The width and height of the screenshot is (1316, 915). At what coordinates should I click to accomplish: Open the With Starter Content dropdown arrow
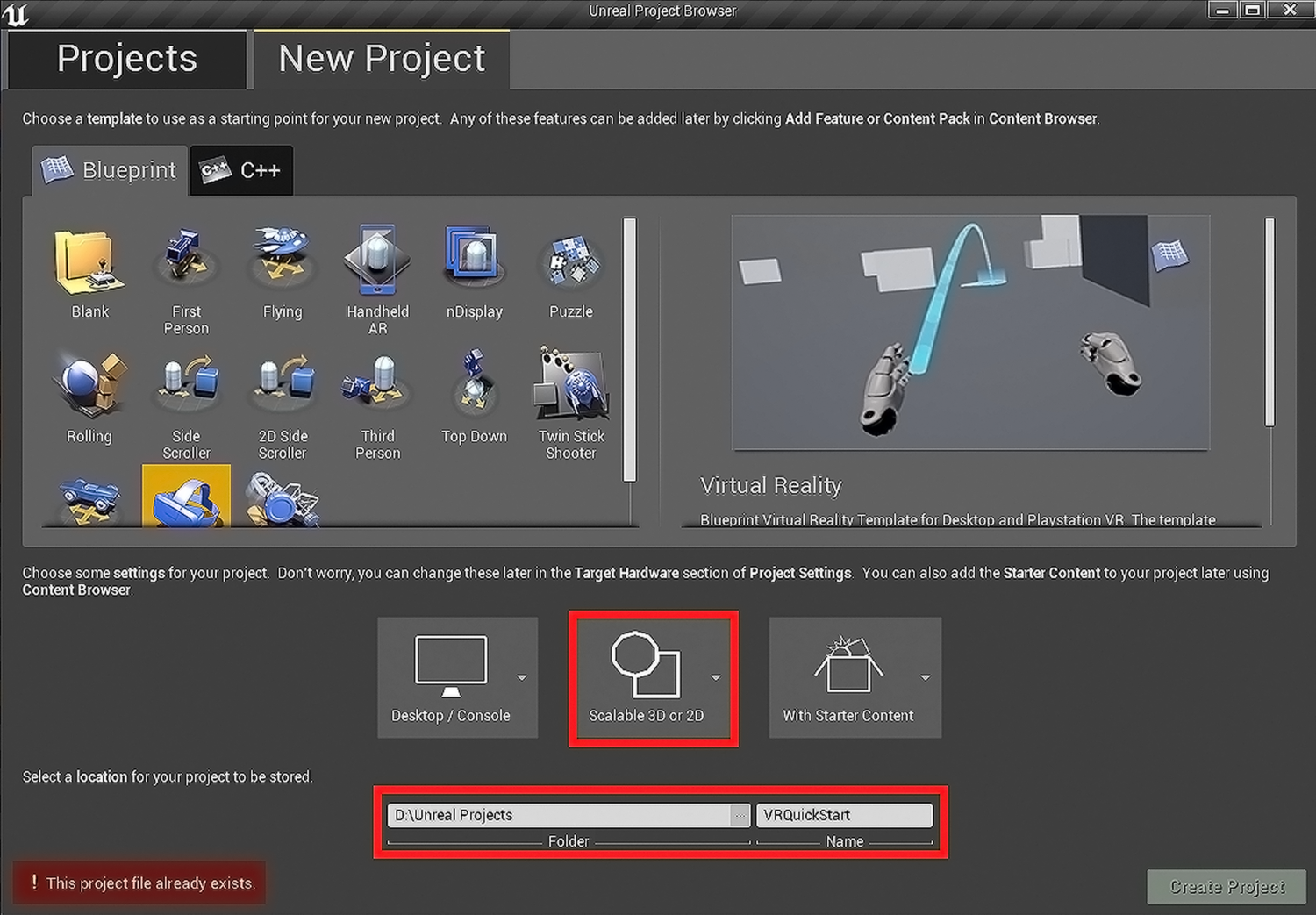(x=926, y=677)
